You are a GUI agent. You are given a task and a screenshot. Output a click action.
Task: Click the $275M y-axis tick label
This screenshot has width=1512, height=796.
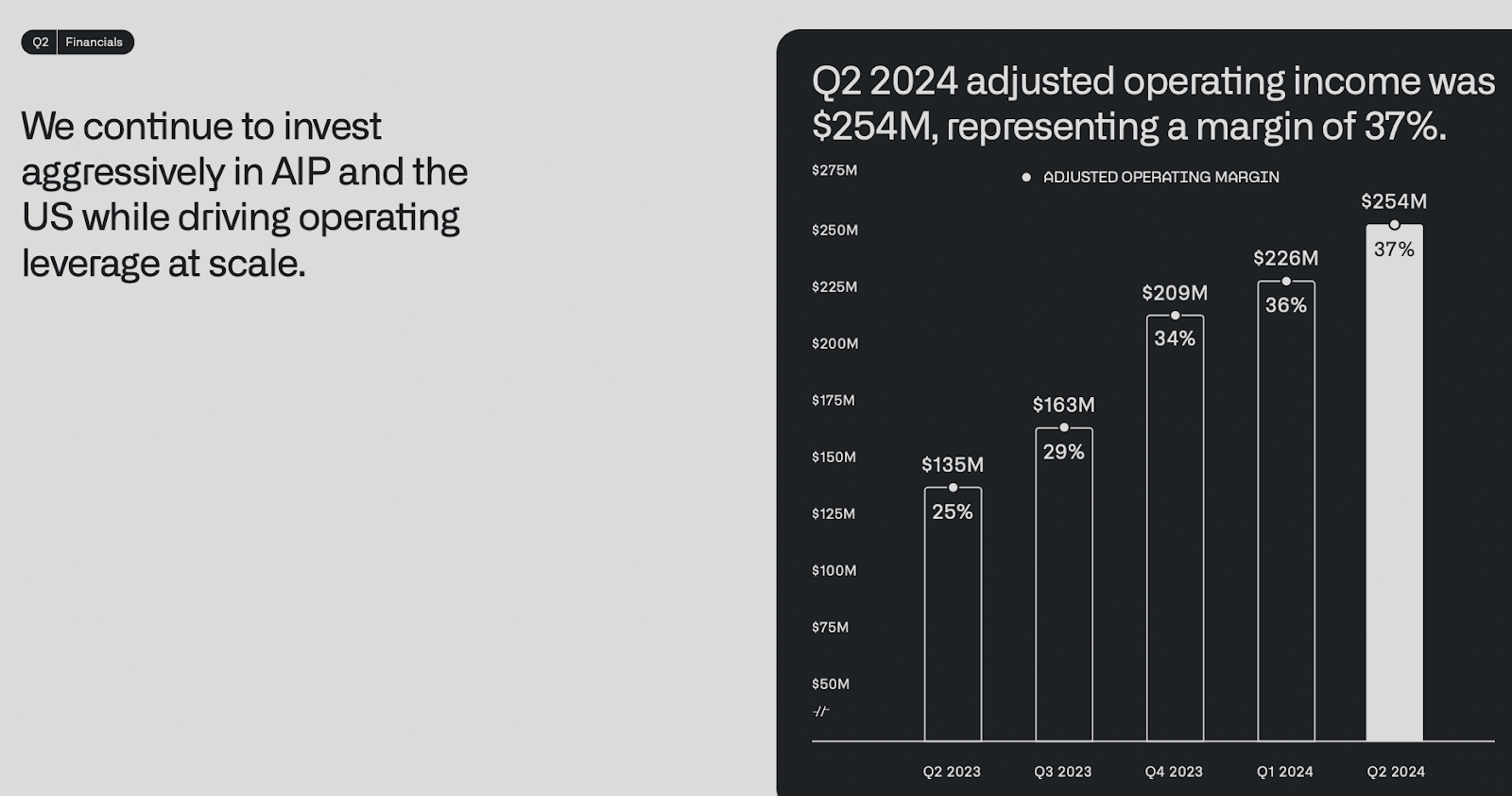[x=834, y=170]
